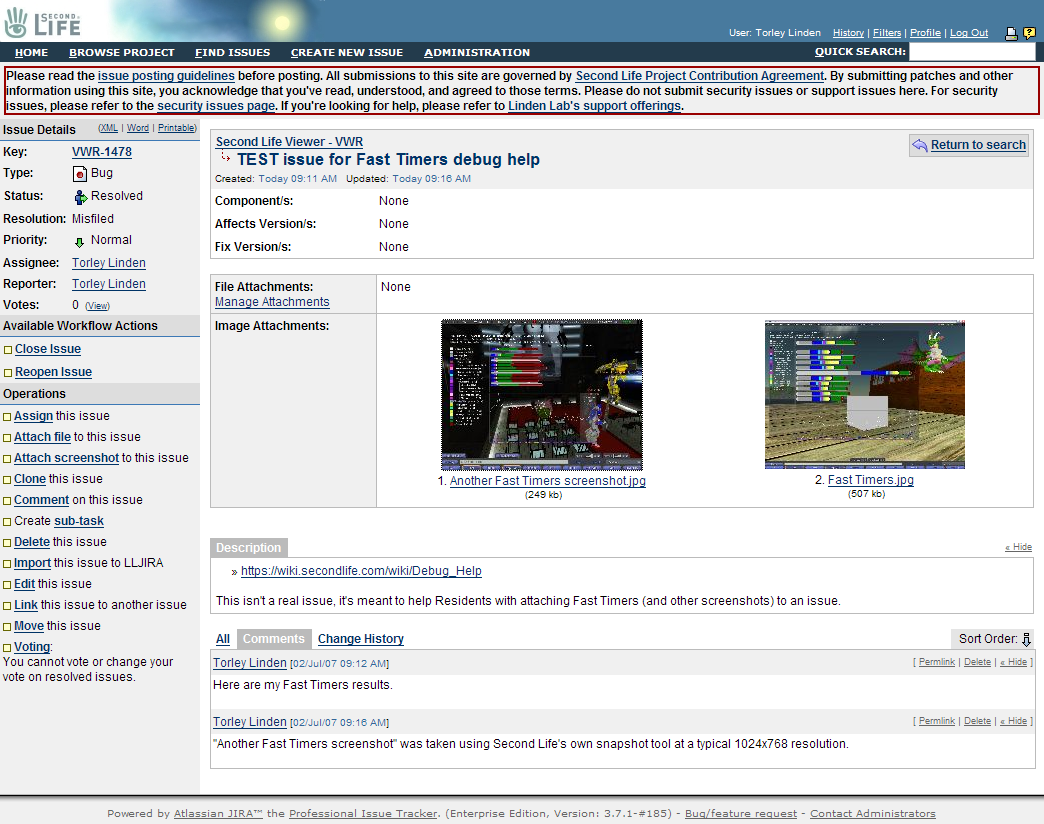Image resolution: width=1044 pixels, height=824 pixels.
Task: Hide the Description section
Action: pos(1018,548)
